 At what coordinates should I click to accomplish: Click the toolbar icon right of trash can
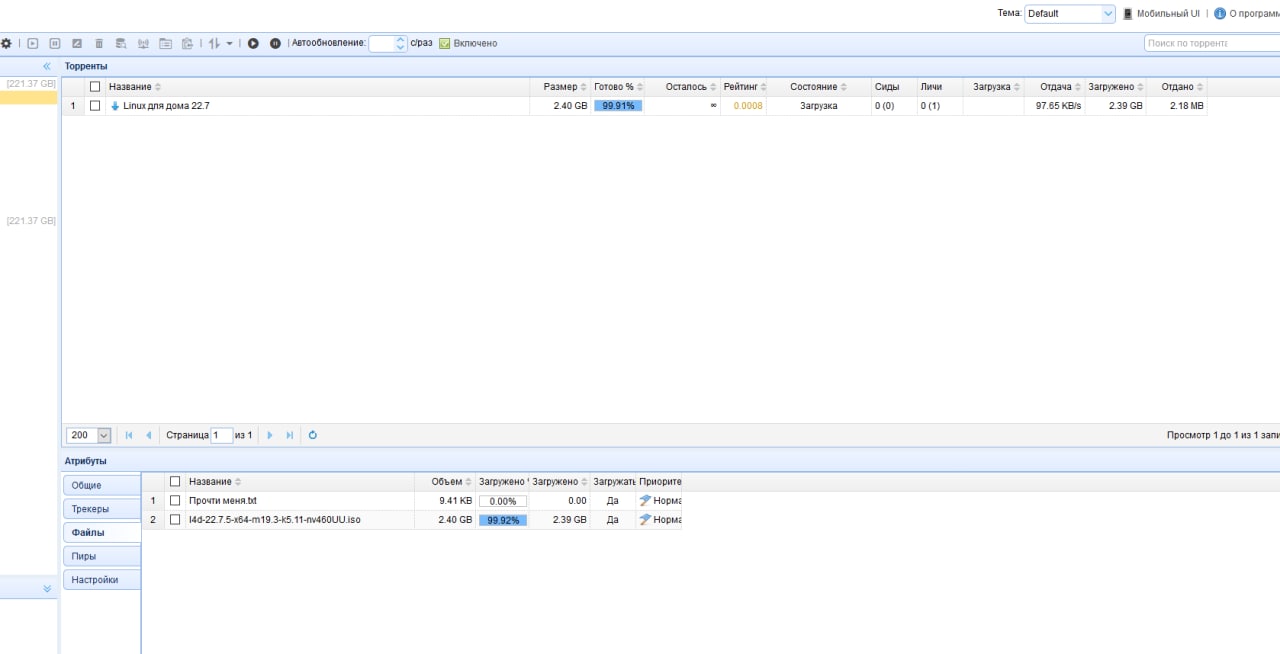click(x=121, y=43)
